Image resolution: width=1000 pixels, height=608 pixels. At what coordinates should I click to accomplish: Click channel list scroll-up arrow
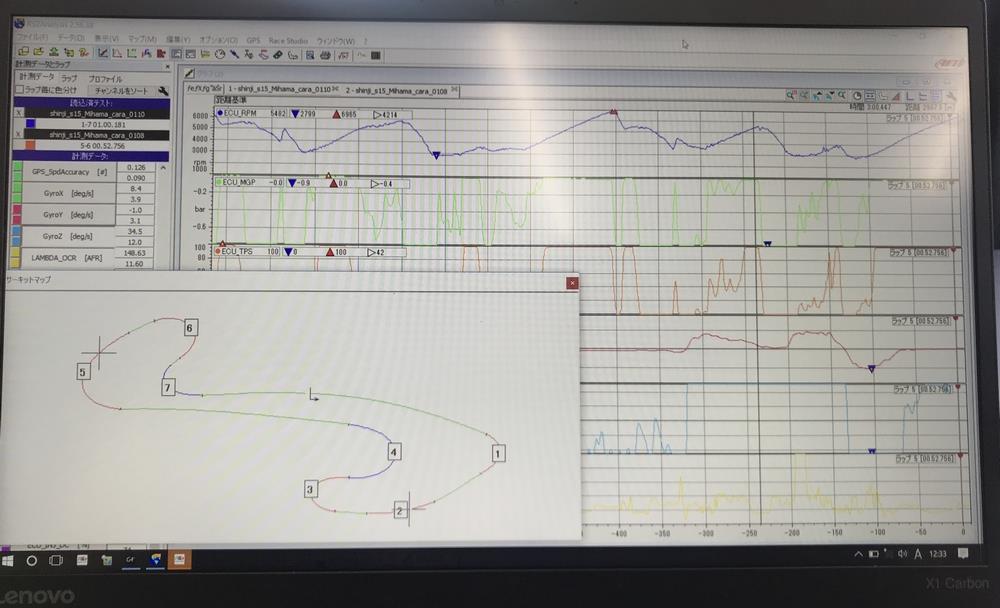click(163, 168)
